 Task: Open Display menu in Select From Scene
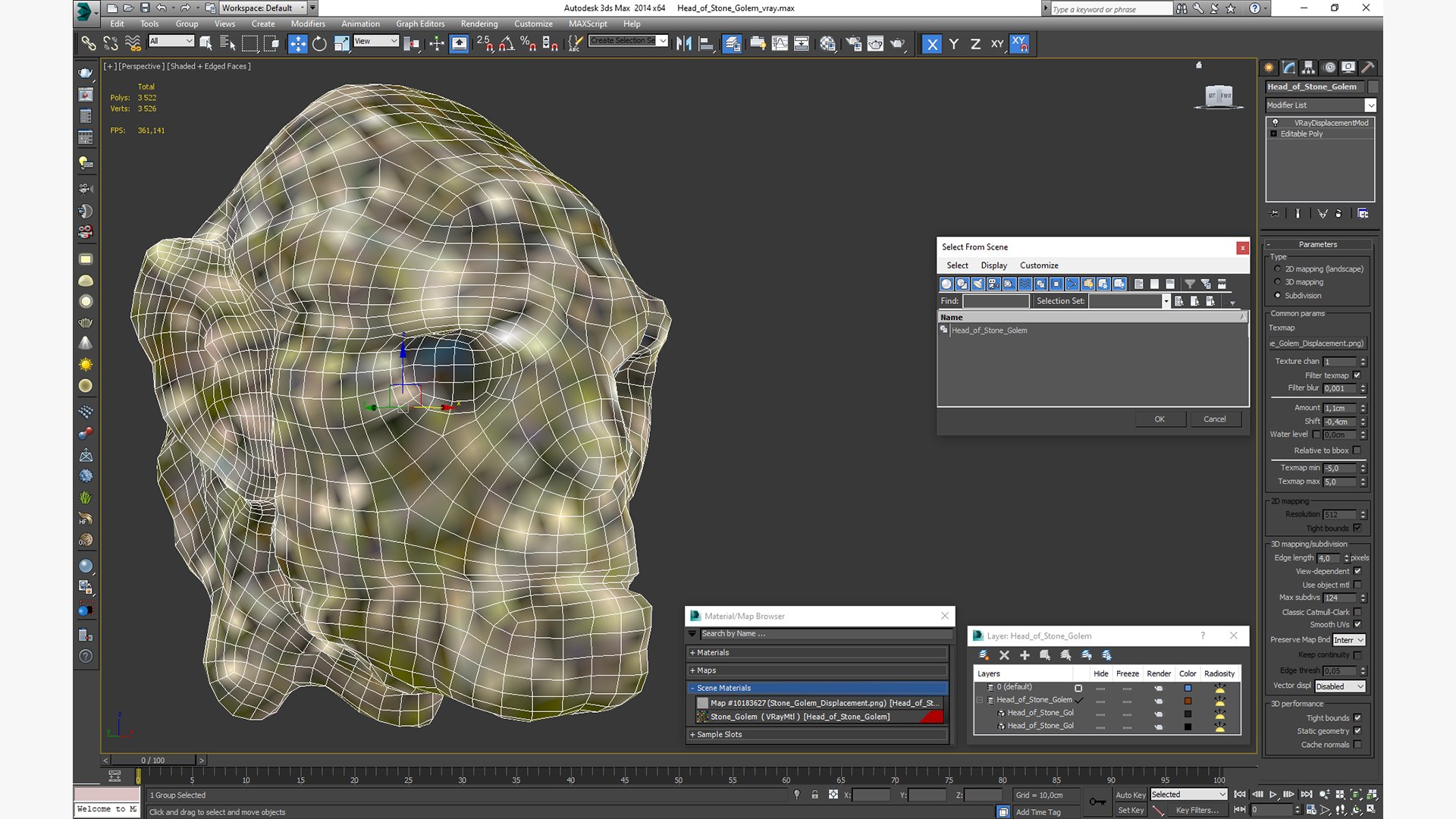pos(993,265)
